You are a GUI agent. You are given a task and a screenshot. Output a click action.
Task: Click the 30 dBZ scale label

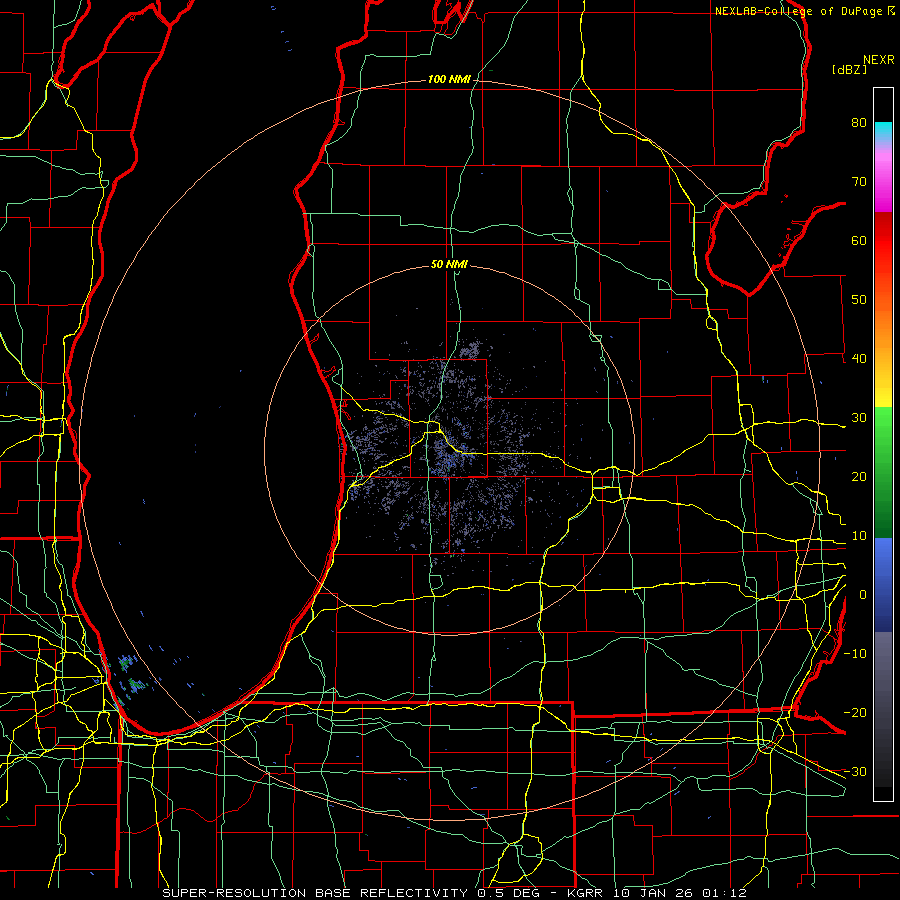(x=859, y=418)
